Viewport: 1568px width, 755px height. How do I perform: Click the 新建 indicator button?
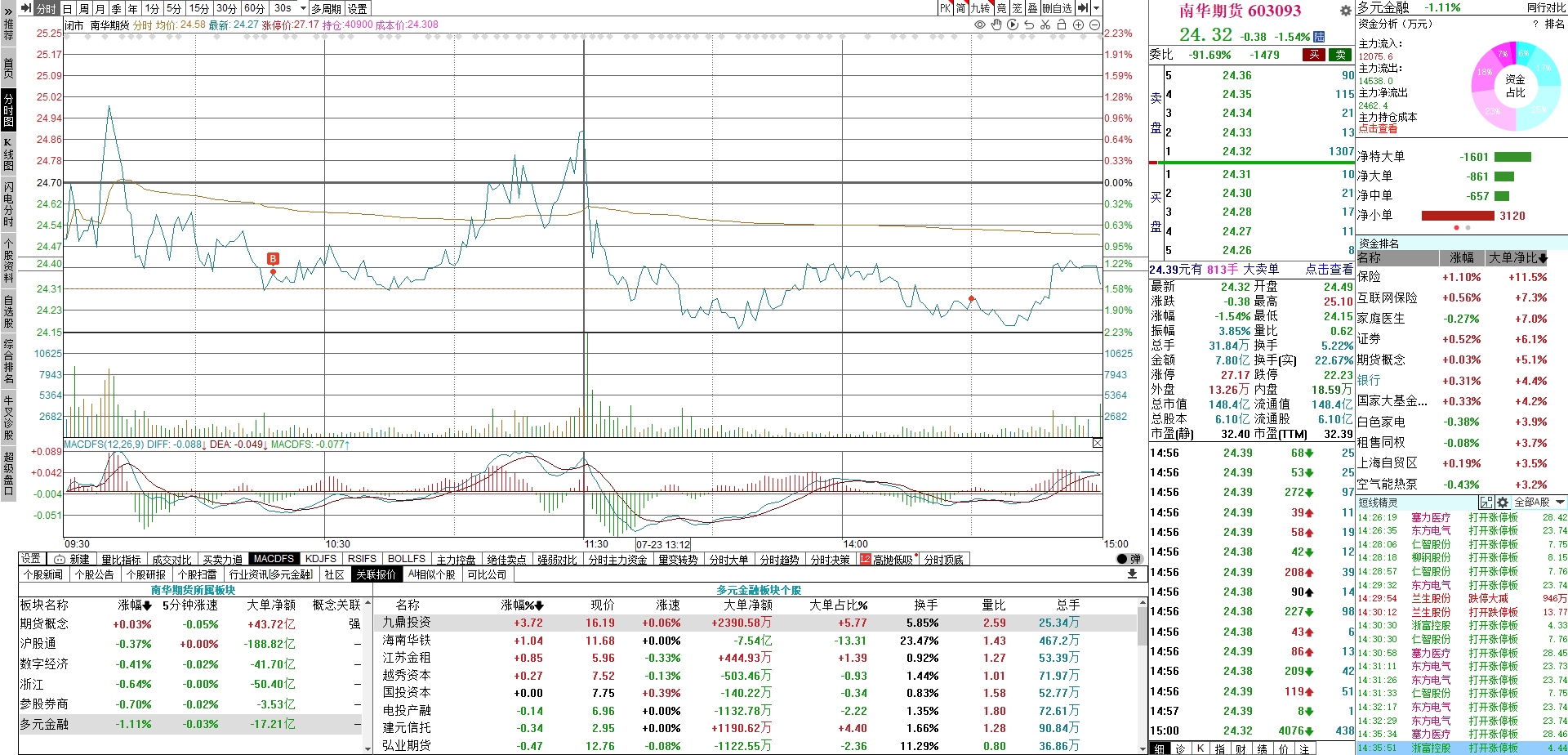click(x=73, y=560)
